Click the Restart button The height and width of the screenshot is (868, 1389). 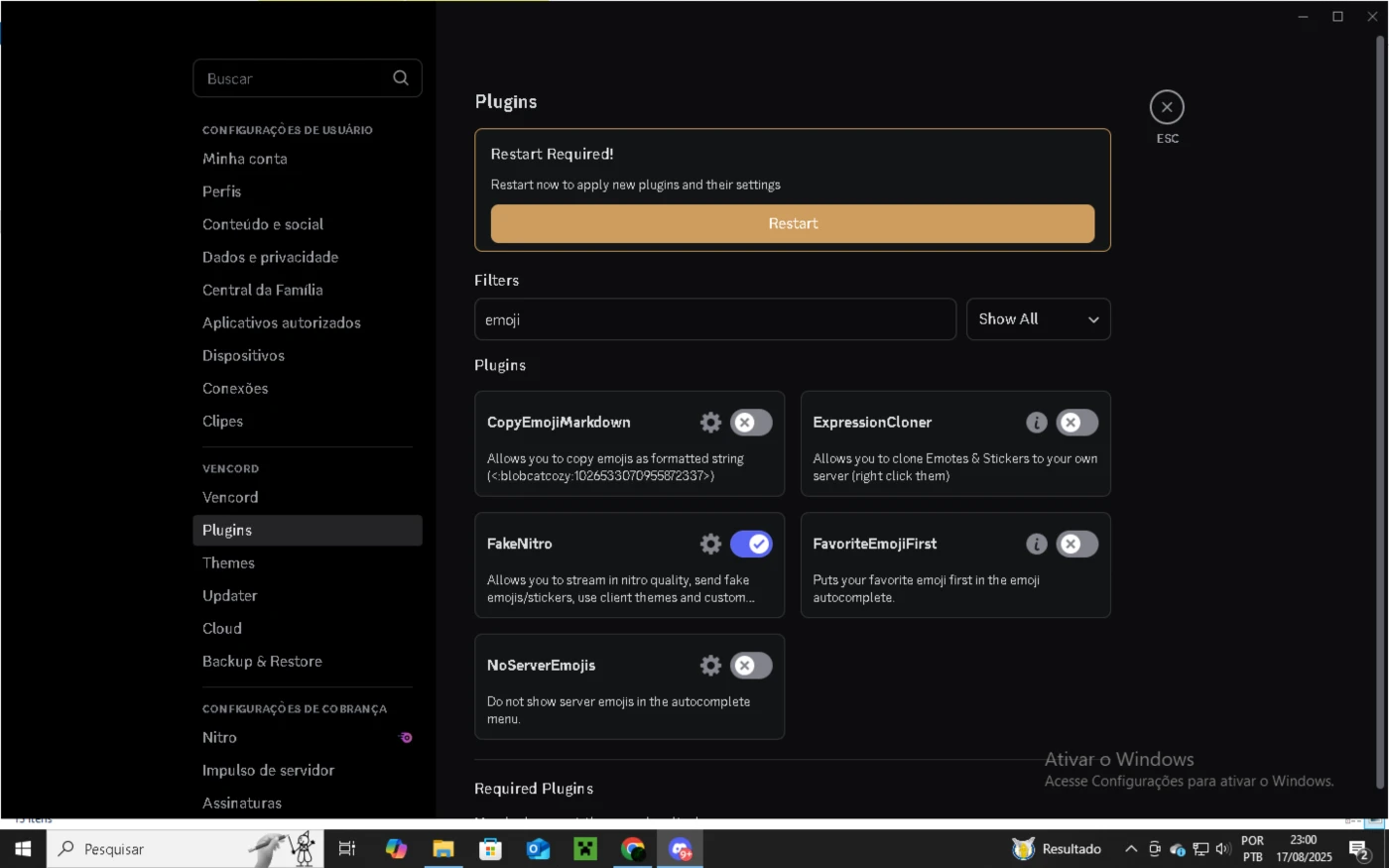click(x=793, y=224)
